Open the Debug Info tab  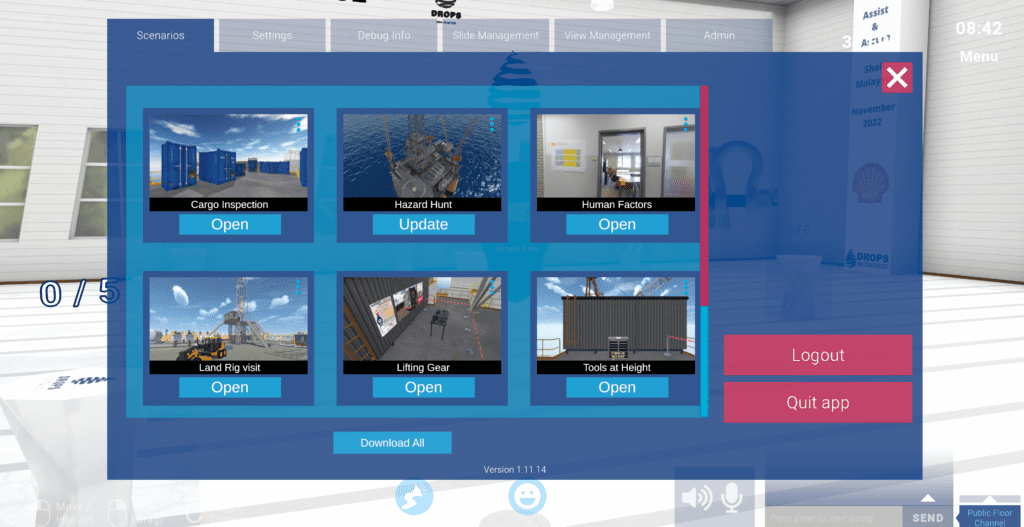click(x=384, y=35)
